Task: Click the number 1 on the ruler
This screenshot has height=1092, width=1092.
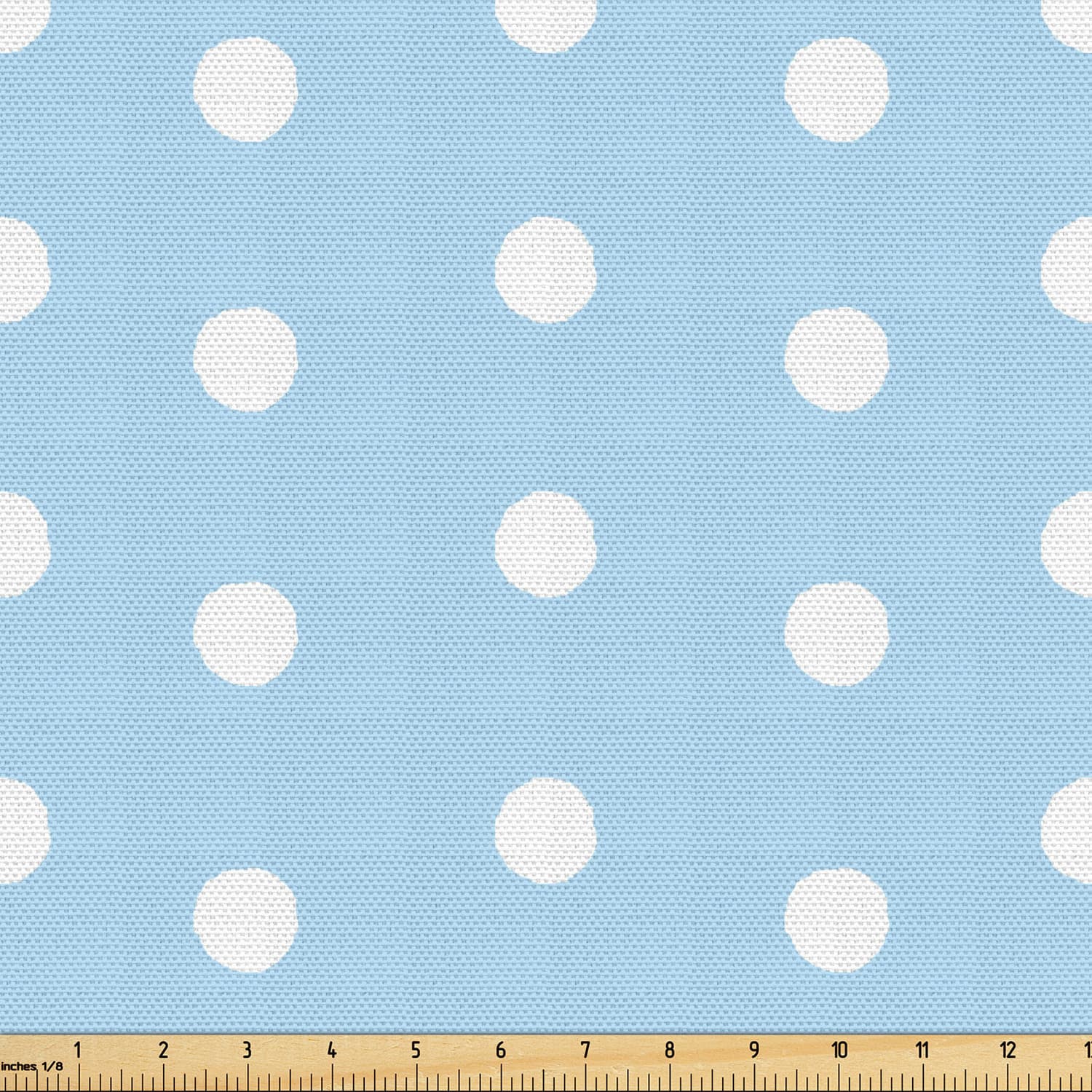Action: [x=78, y=1050]
